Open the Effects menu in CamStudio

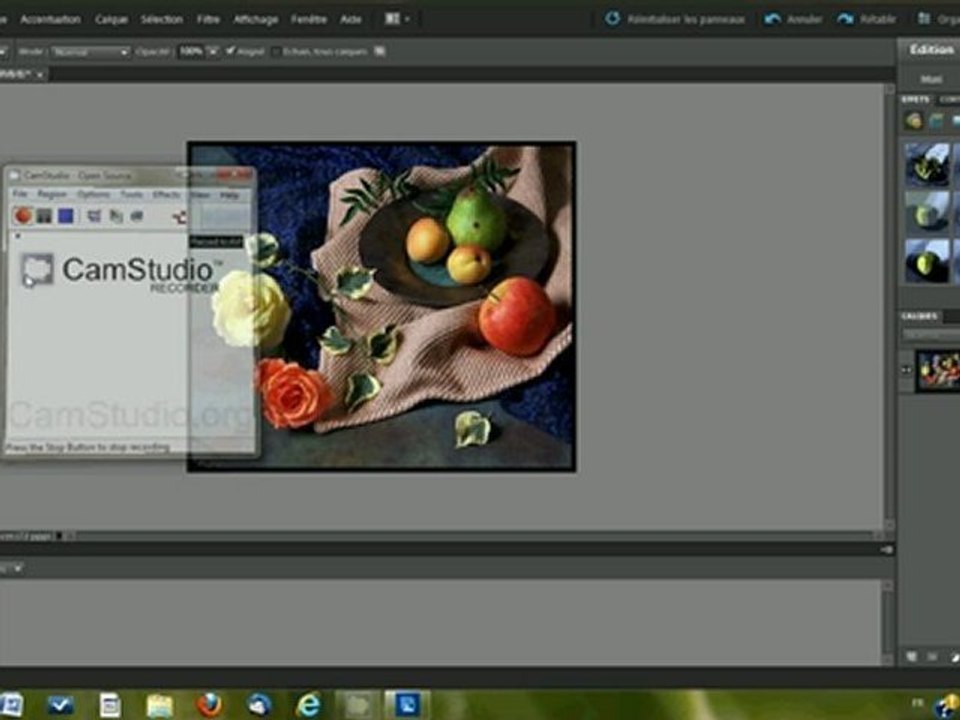point(166,195)
